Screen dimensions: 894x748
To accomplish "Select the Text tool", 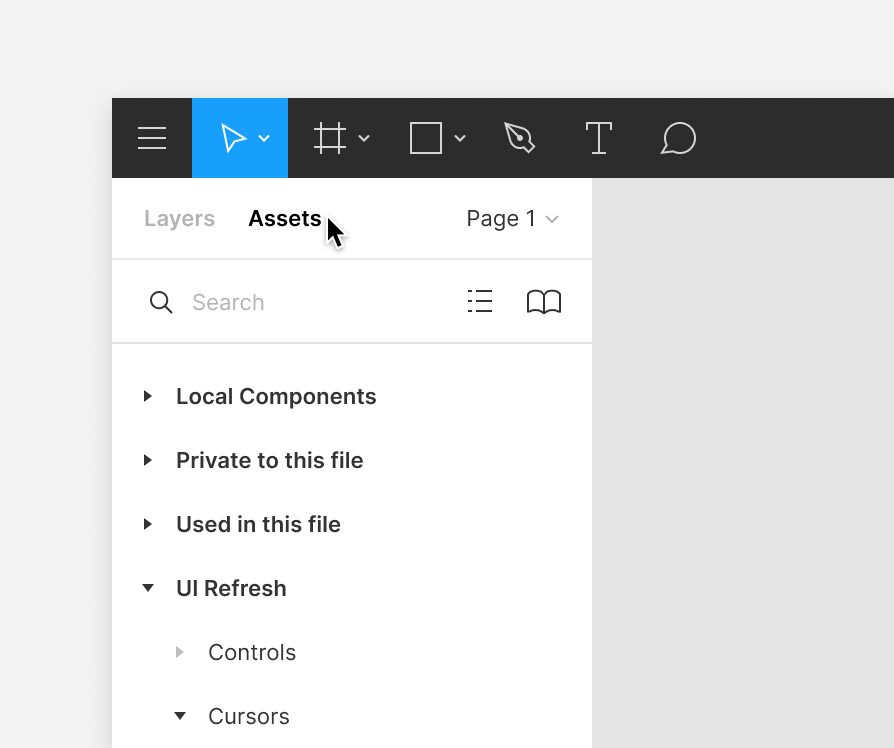I will (599, 138).
